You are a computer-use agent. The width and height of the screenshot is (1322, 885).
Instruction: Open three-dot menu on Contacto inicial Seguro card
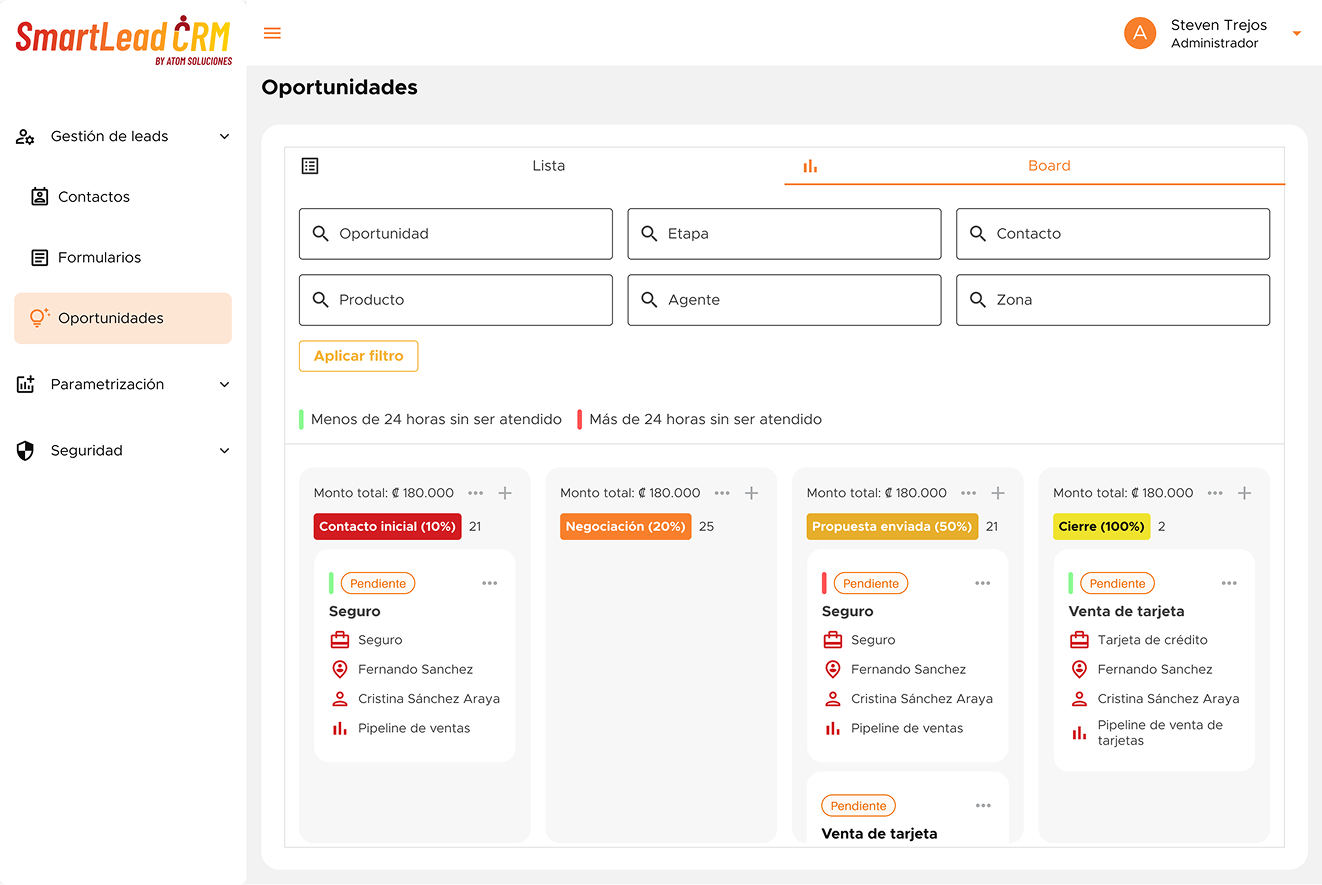coord(489,583)
